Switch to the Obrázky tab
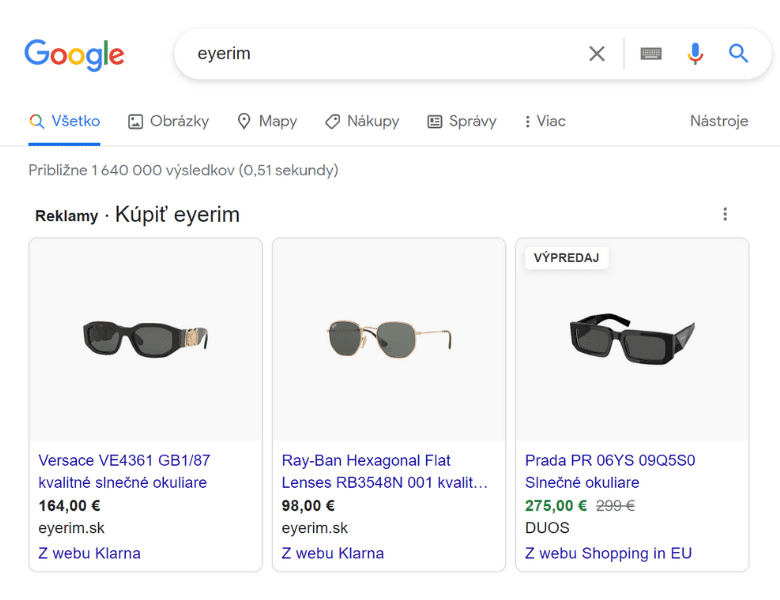The width and height of the screenshot is (780, 600). pyautogui.click(x=169, y=121)
